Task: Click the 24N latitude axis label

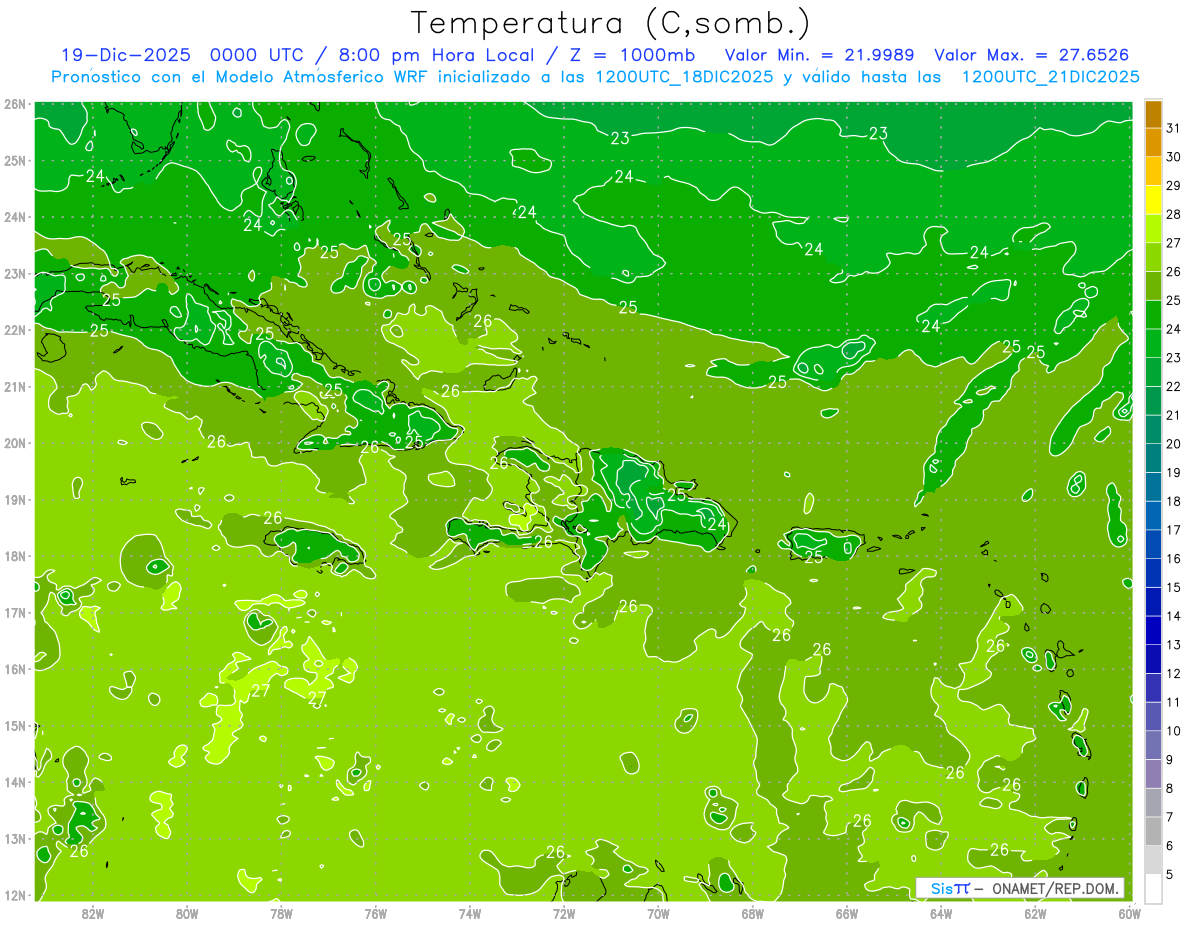Action: pyautogui.click(x=16, y=217)
